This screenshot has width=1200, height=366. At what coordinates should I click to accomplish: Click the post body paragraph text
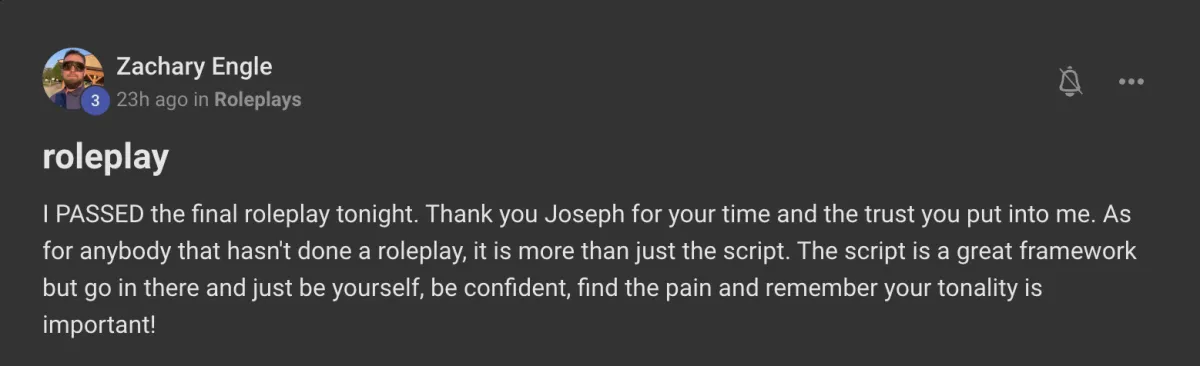tap(590, 270)
